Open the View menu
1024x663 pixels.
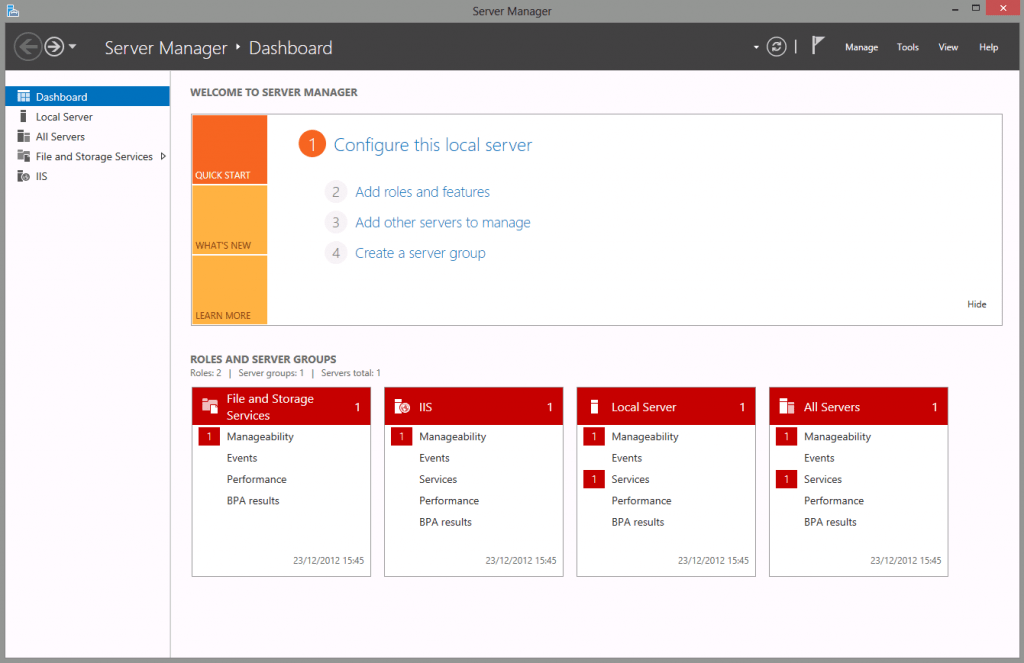[x=948, y=47]
